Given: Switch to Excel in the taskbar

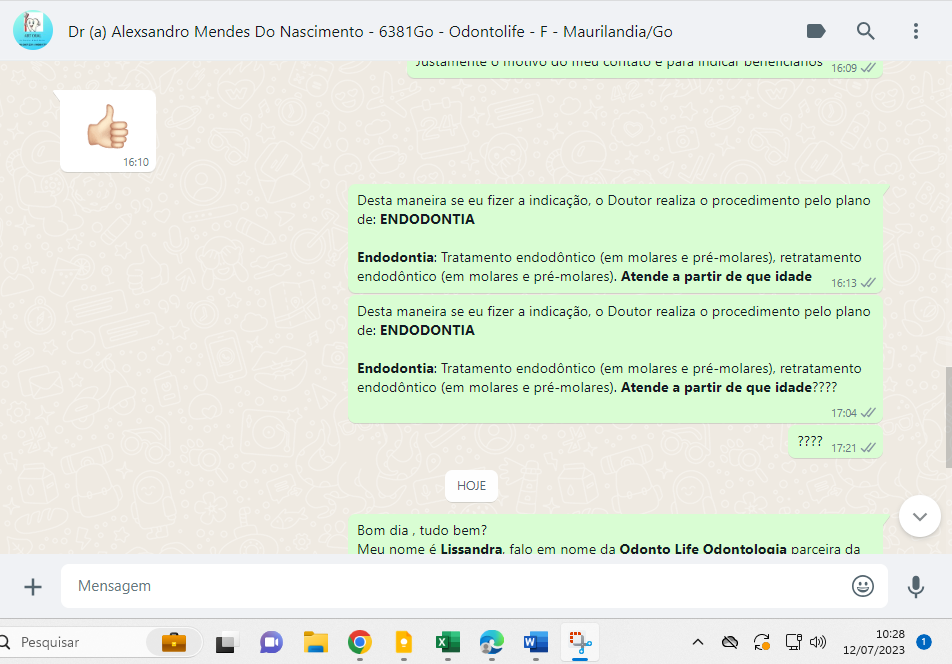Looking at the screenshot, I should (x=447, y=642).
